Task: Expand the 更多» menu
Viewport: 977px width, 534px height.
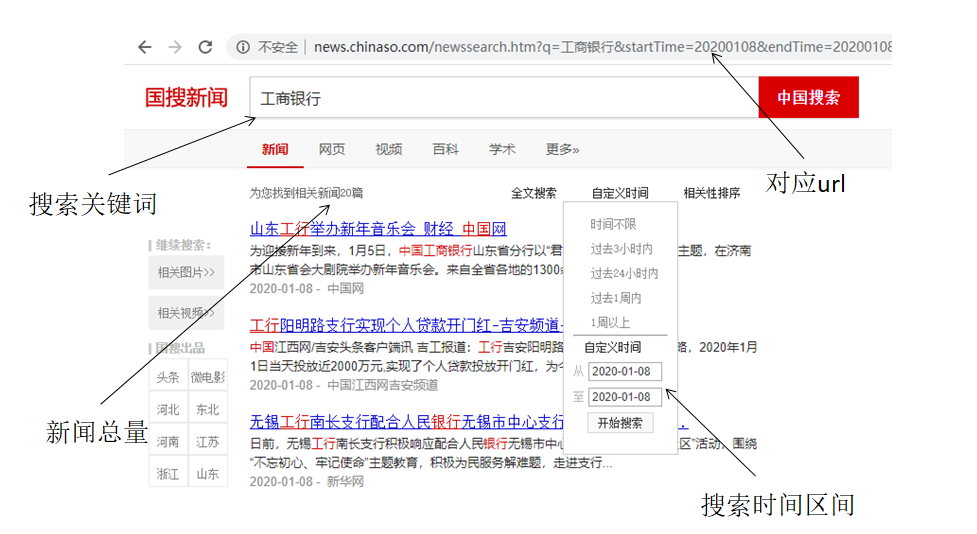Action: 562,150
